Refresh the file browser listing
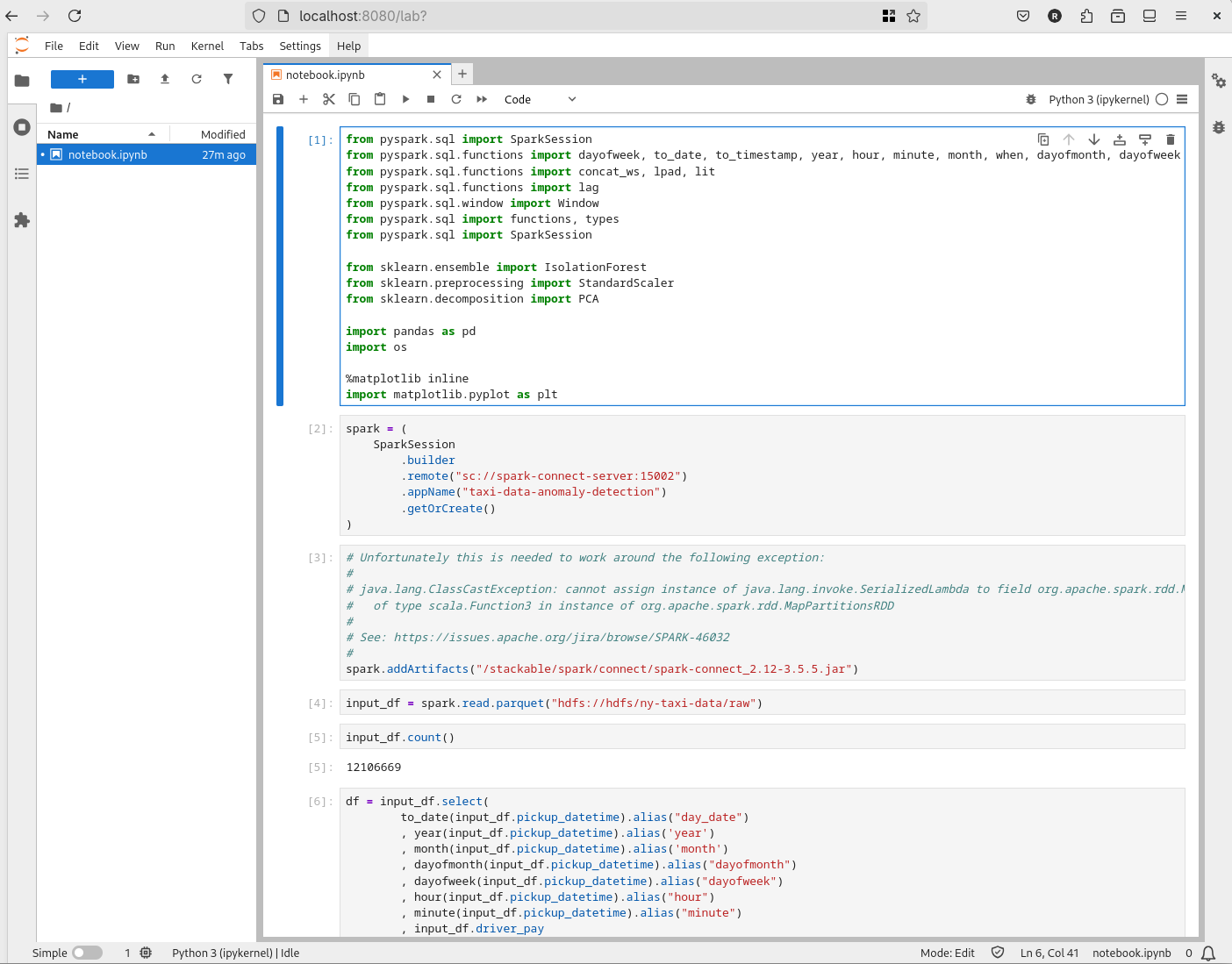The image size is (1232, 964). click(x=197, y=79)
